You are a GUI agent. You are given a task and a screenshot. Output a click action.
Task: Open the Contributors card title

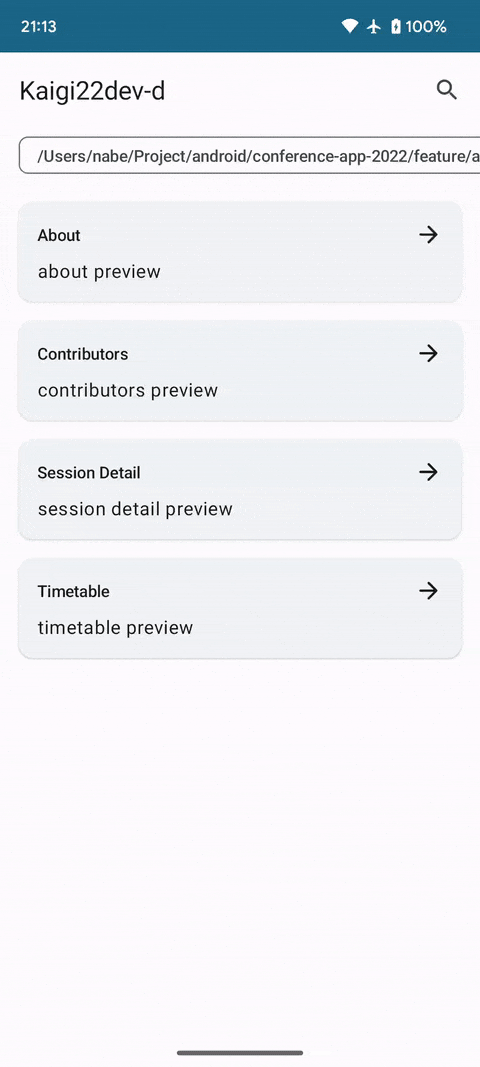(x=82, y=354)
